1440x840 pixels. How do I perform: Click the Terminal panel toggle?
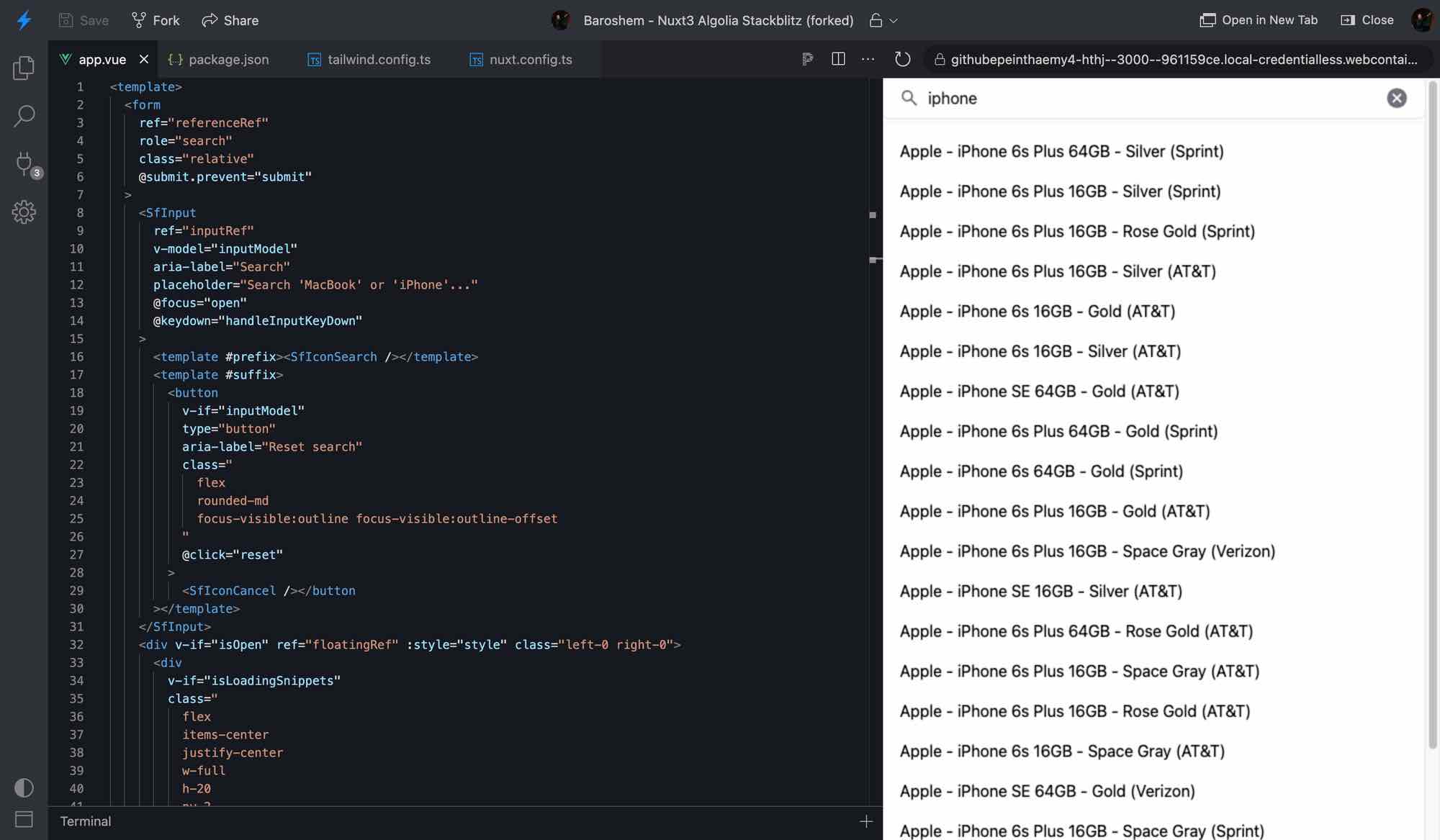coord(24,820)
